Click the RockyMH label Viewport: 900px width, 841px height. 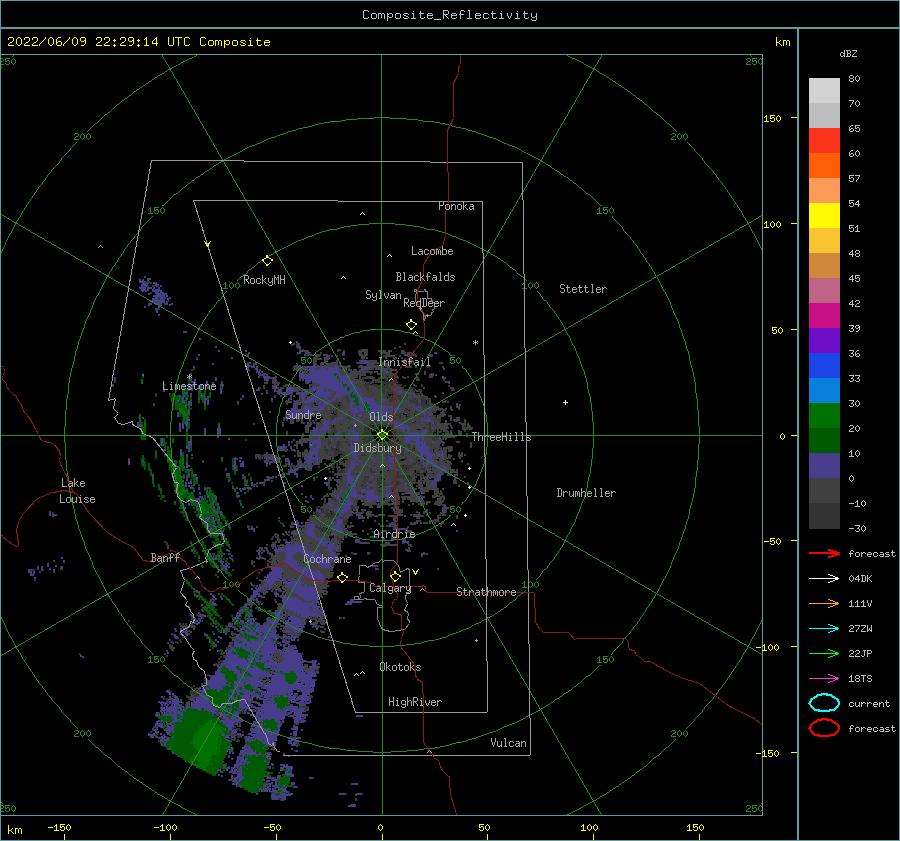[264, 280]
